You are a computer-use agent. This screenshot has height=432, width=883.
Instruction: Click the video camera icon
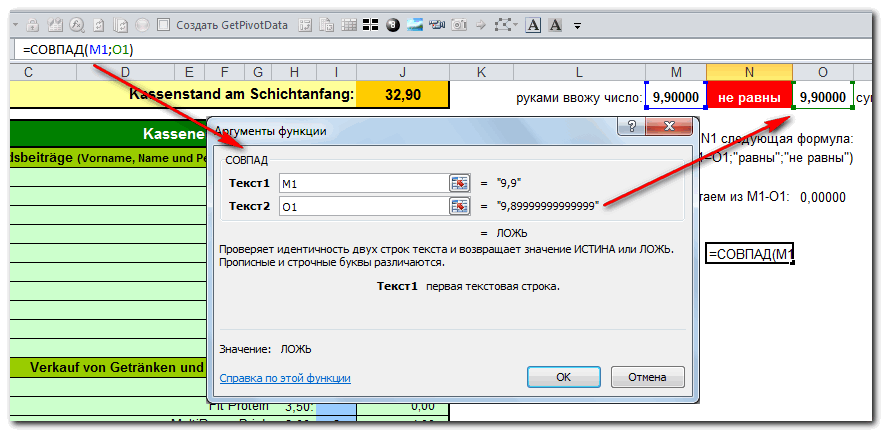pyautogui.click(x=437, y=25)
